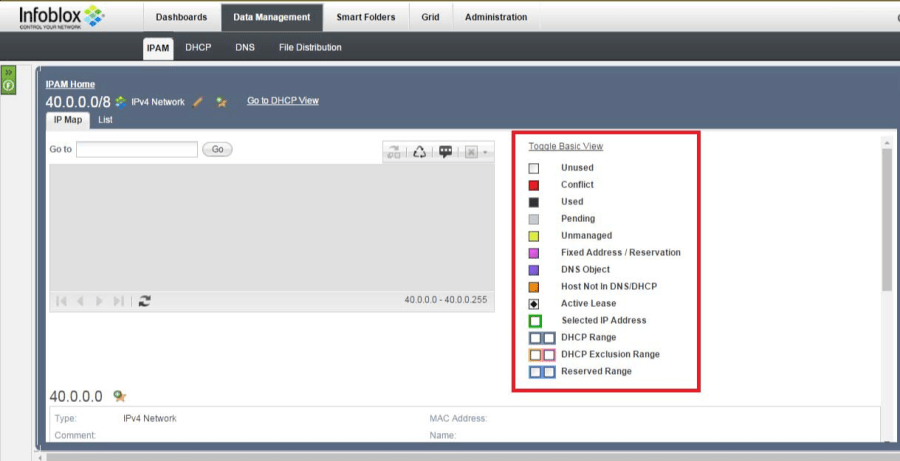The width and height of the screenshot is (900, 461).
Task: Click the convert icon in IP map toolbar
Action: point(394,152)
